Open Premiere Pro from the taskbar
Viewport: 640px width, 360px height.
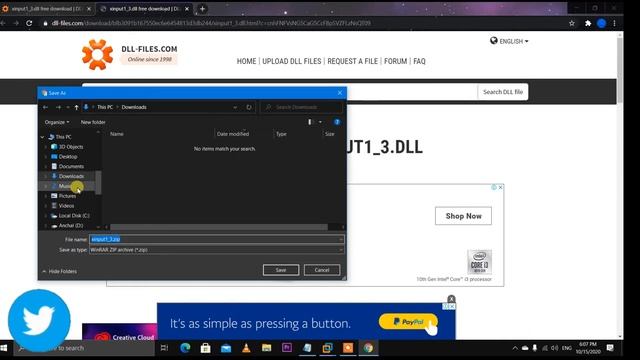click(x=287, y=348)
